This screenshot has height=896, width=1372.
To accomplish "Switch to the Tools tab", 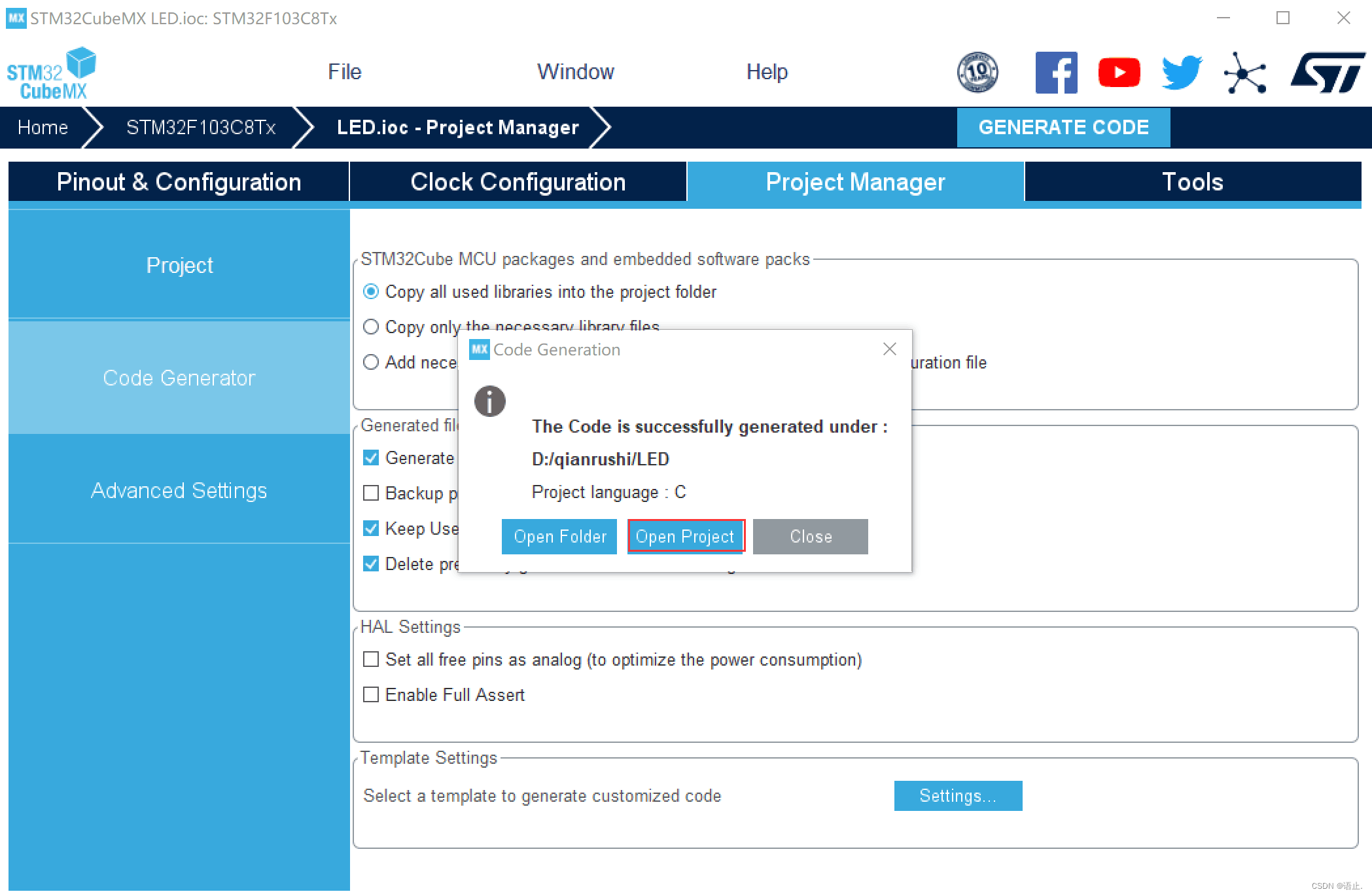I will pos(1192,182).
